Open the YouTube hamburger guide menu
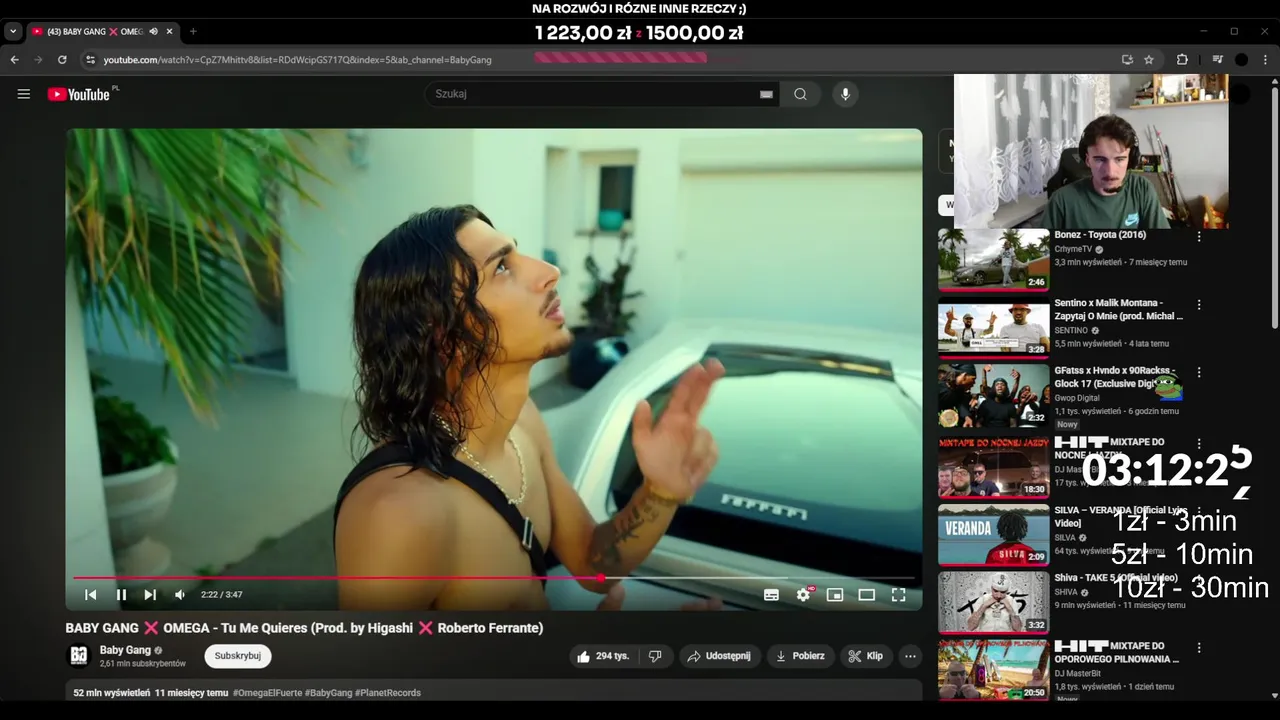 (24, 94)
